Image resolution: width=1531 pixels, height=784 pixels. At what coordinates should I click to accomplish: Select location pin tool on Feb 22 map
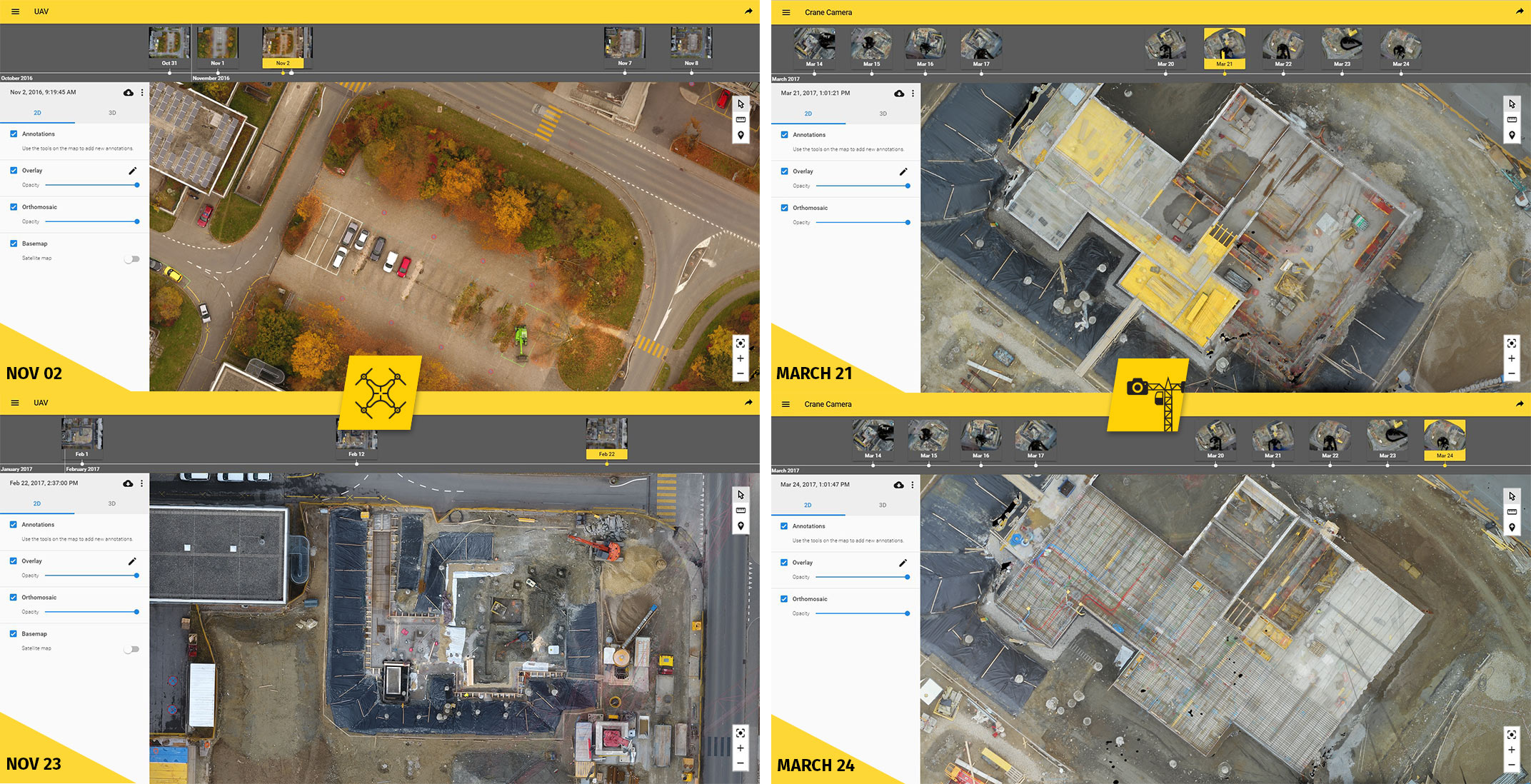click(x=741, y=526)
